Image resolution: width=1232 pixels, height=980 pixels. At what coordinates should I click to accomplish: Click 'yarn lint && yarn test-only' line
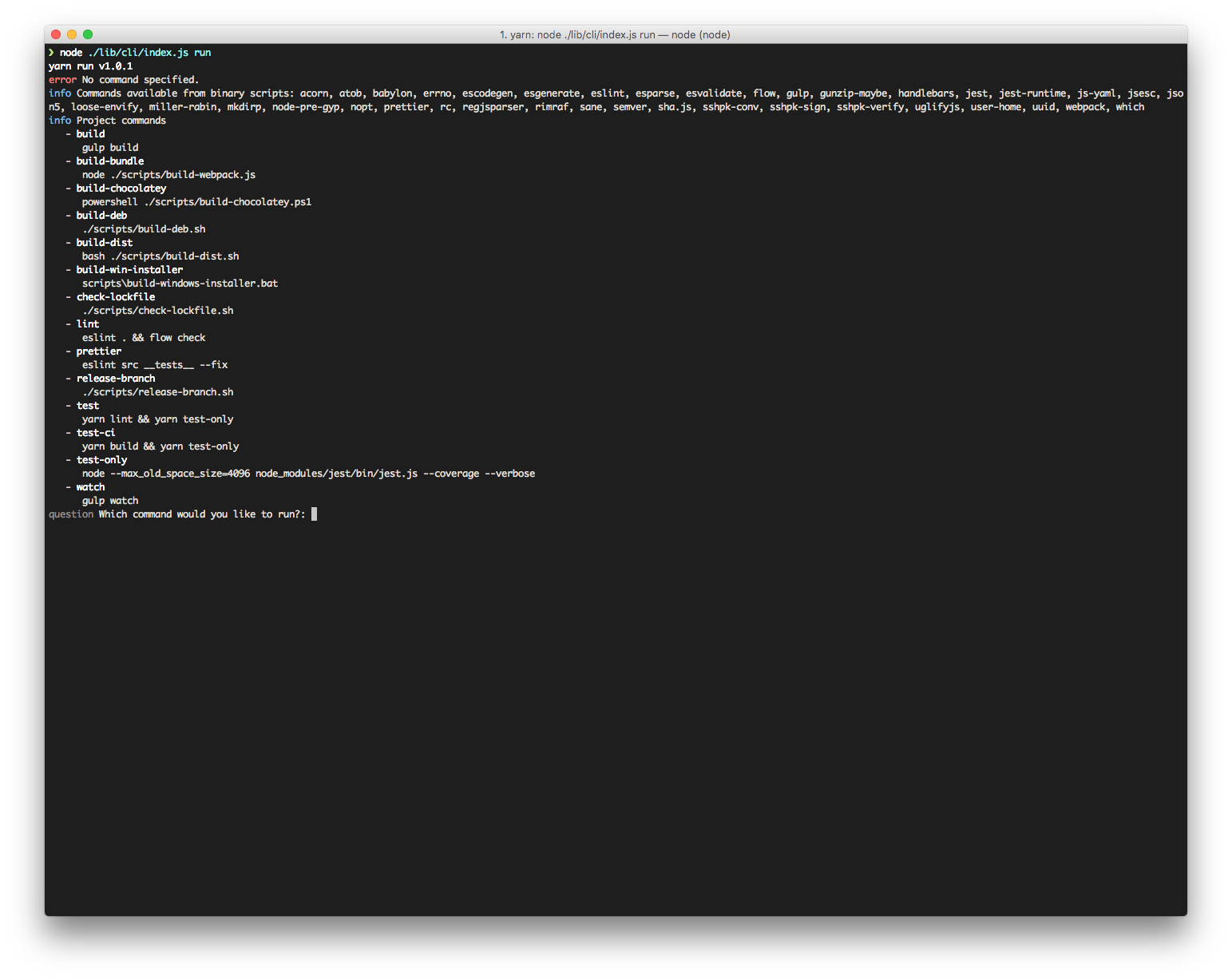point(157,419)
